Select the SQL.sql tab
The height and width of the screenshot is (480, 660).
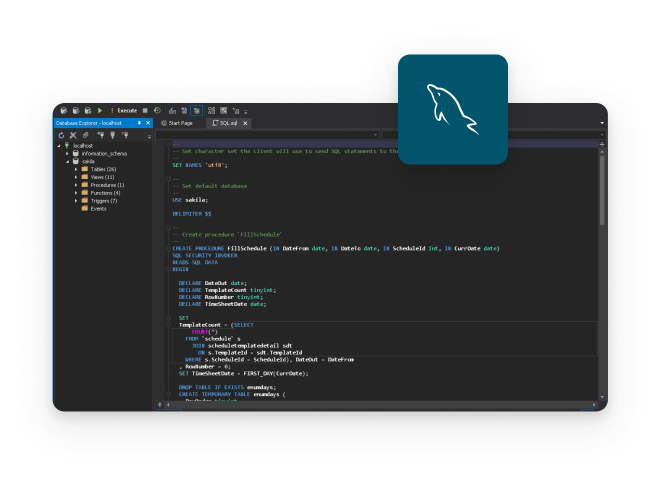pos(225,122)
